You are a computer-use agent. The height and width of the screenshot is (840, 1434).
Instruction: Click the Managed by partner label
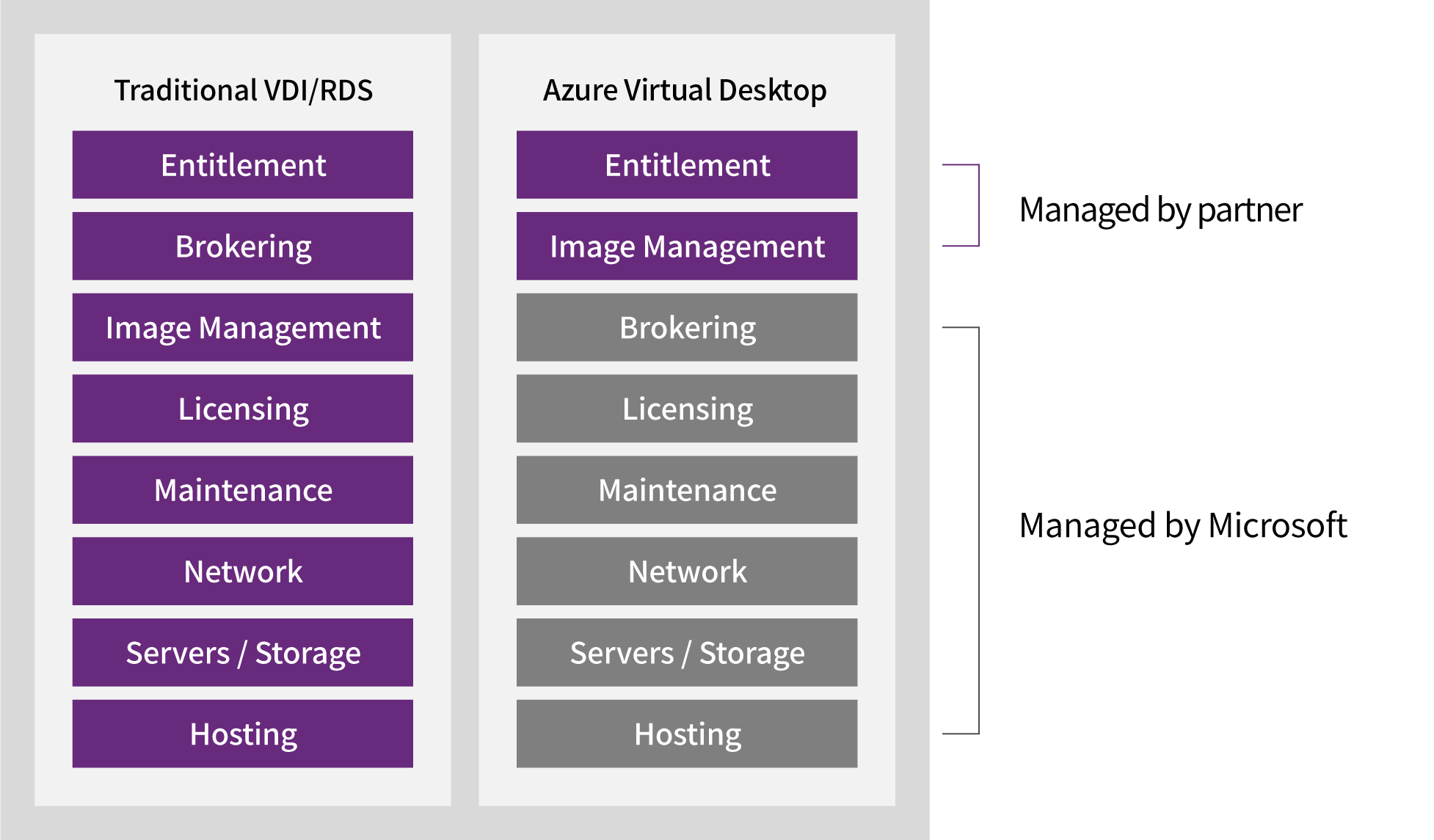click(x=1160, y=210)
